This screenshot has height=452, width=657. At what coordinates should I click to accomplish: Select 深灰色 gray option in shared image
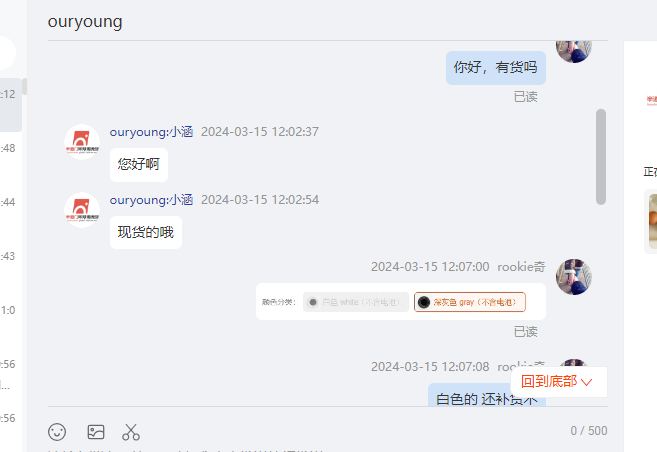click(x=470, y=302)
